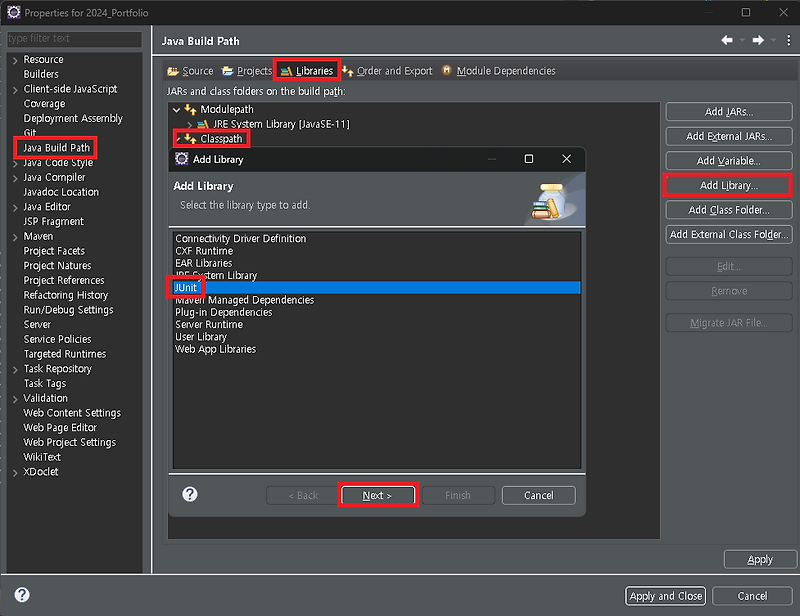Screen dimensions: 800x616
Task: Click the help question mark in Add Library dialog
Action: tap(189, 495)
